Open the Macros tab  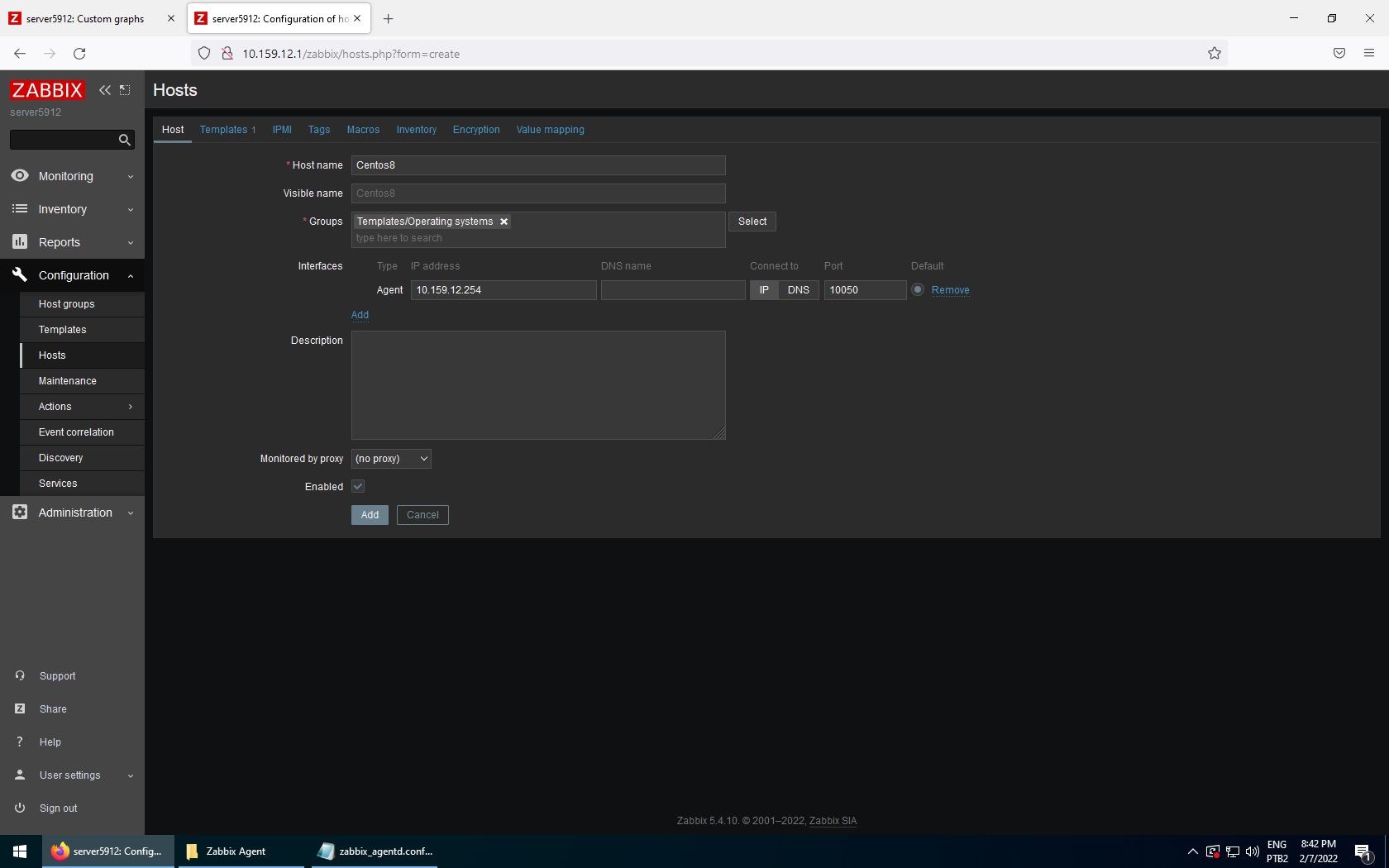pos(363,130)
